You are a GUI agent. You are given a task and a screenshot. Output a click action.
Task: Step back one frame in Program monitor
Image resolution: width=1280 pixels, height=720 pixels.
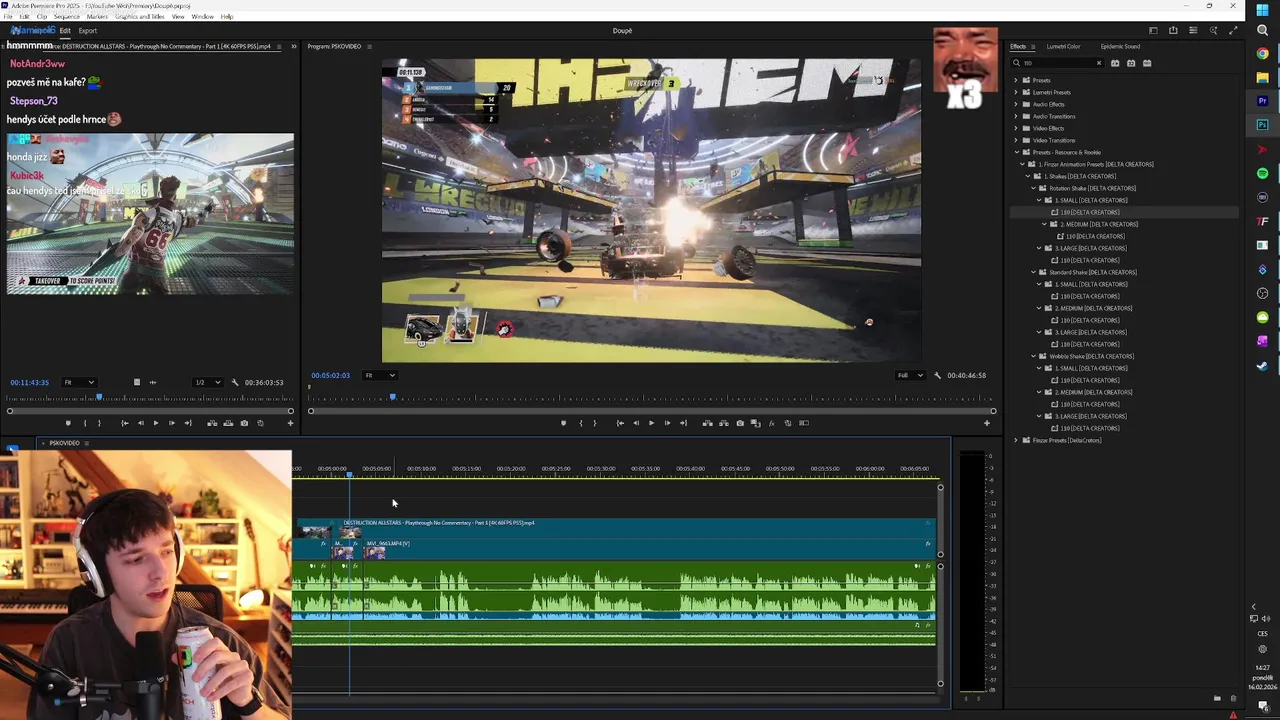tap(636, 423)
